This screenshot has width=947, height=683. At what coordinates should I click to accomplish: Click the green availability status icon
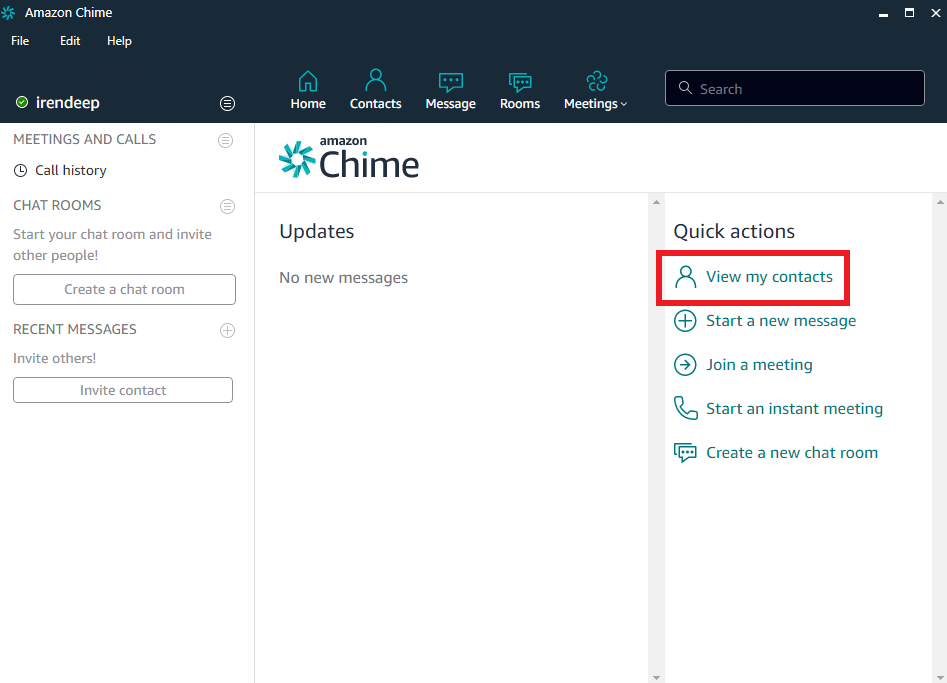pos(22,102)
